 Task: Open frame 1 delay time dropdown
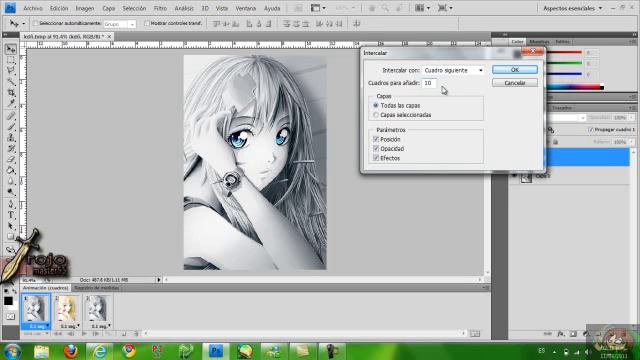click(47, 326)
